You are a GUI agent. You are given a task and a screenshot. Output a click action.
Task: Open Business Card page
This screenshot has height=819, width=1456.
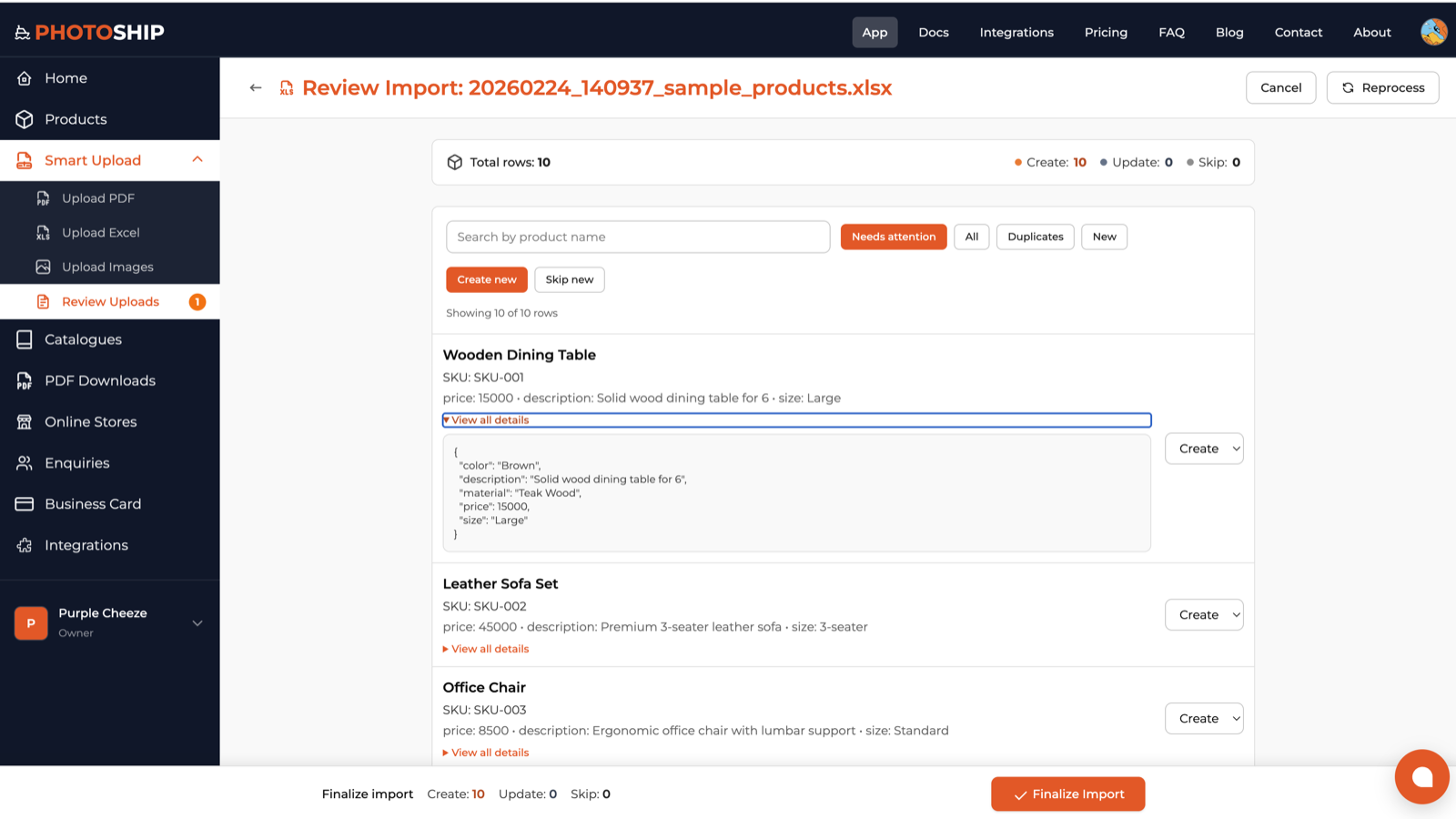click(x=93, y=504)
